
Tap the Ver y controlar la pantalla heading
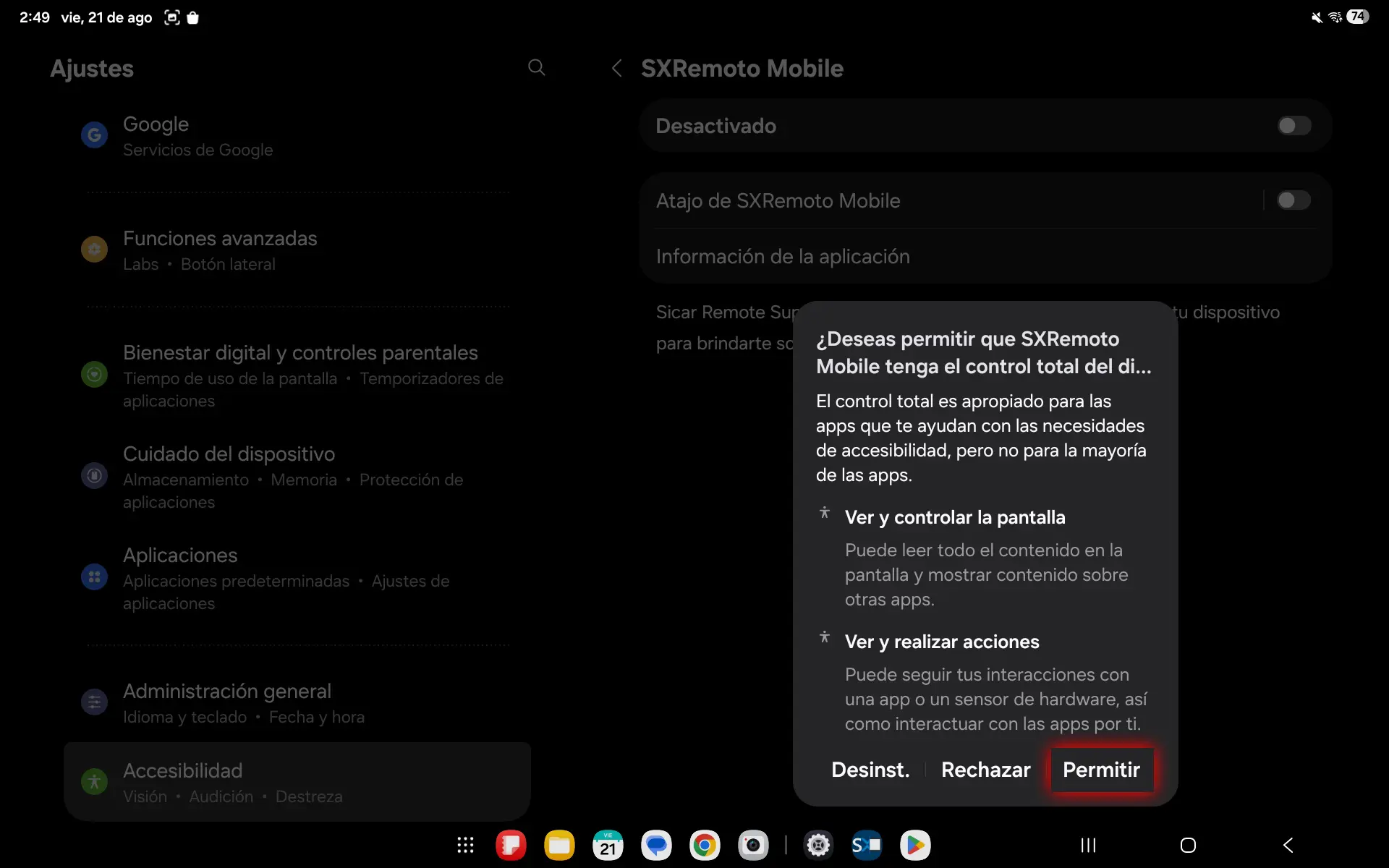click(955, 517)
